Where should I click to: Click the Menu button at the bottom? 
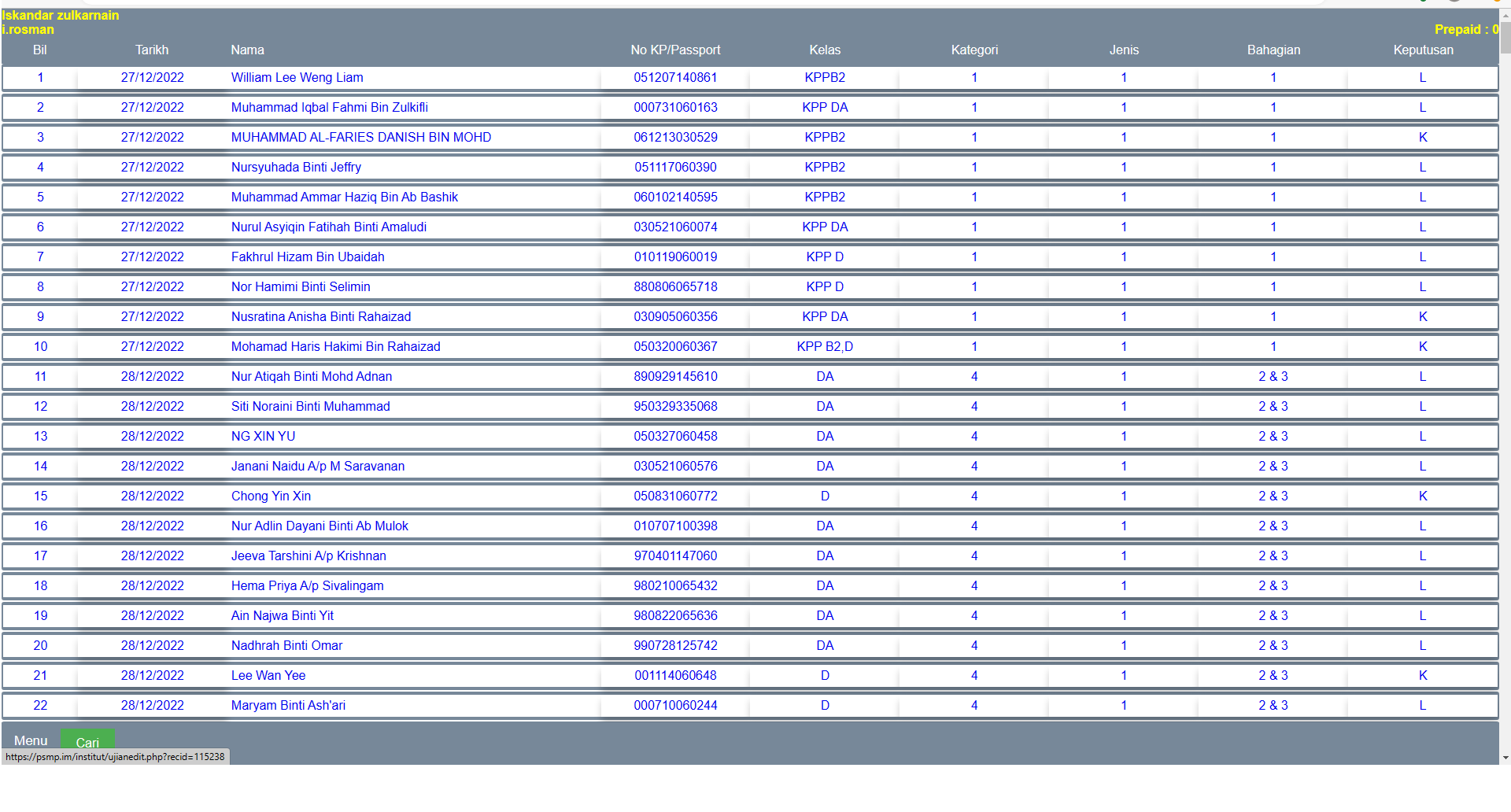click(x=31, y=740)
